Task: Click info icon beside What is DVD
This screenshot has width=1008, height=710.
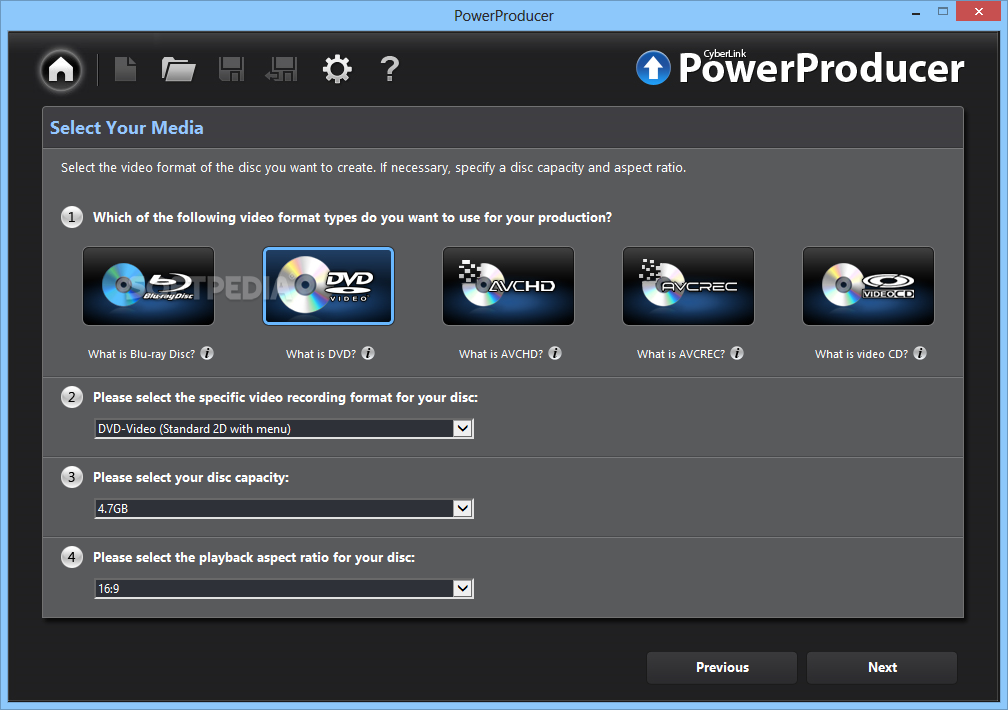Action: pos(368,353)
